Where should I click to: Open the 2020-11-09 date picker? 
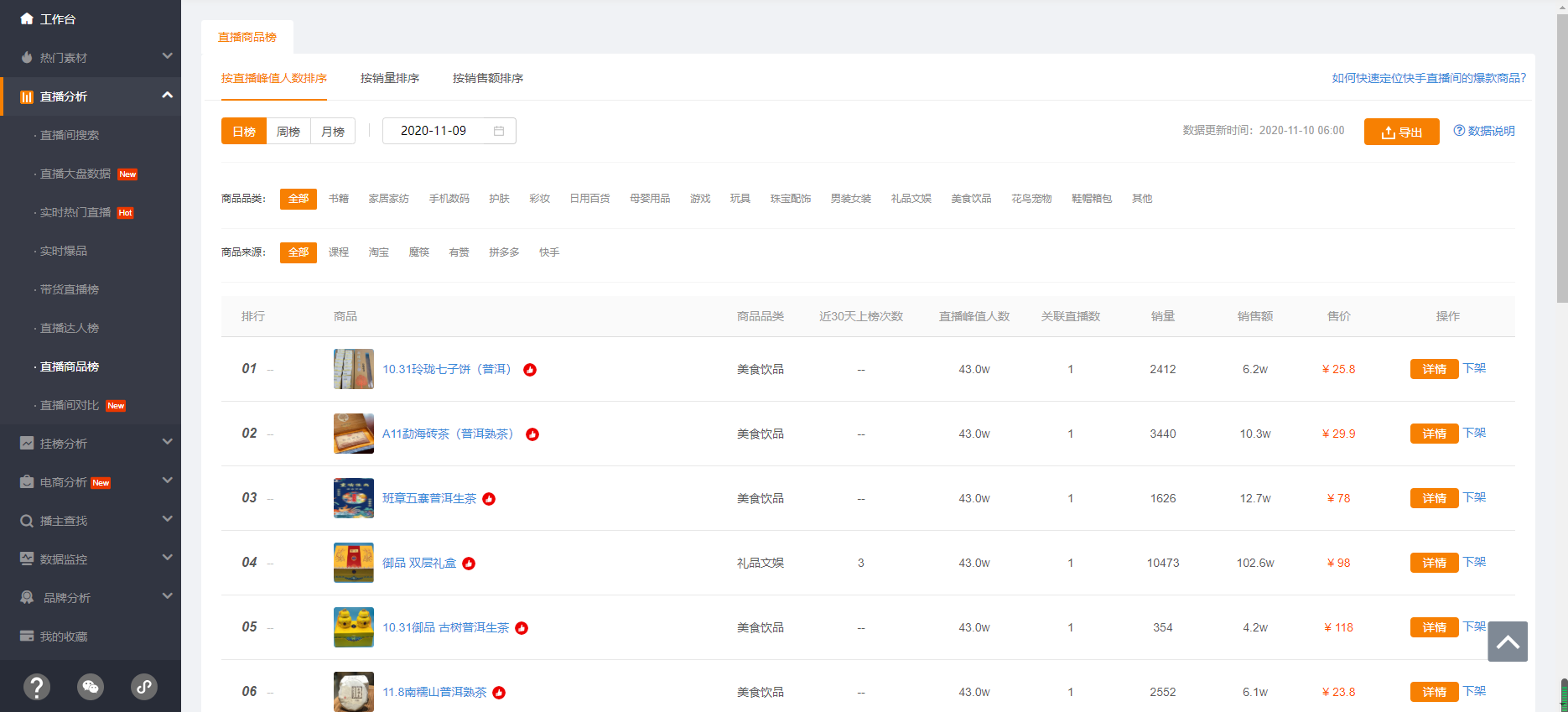449,131
